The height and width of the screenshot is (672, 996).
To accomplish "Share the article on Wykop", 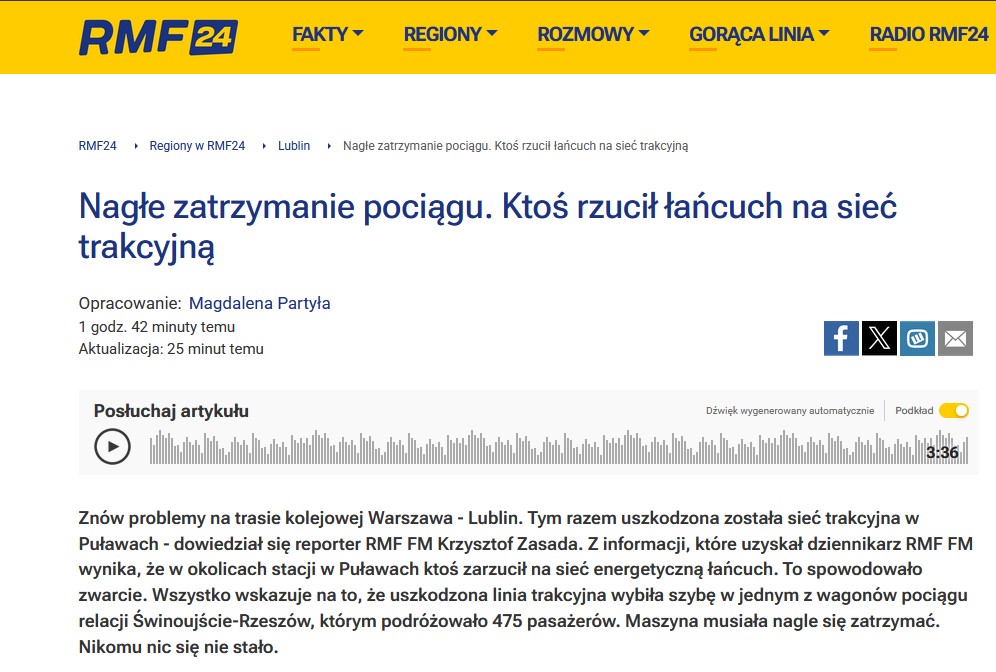I will tap(917, 338).
